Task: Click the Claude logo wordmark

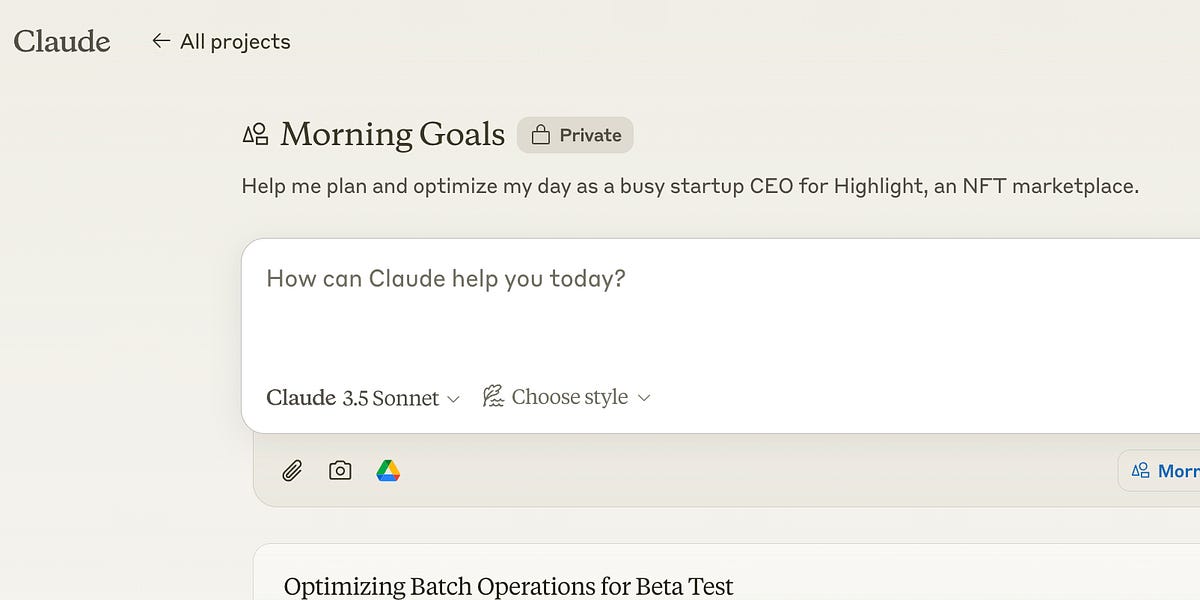Action: pyautogui.click(x=62, y=41)
